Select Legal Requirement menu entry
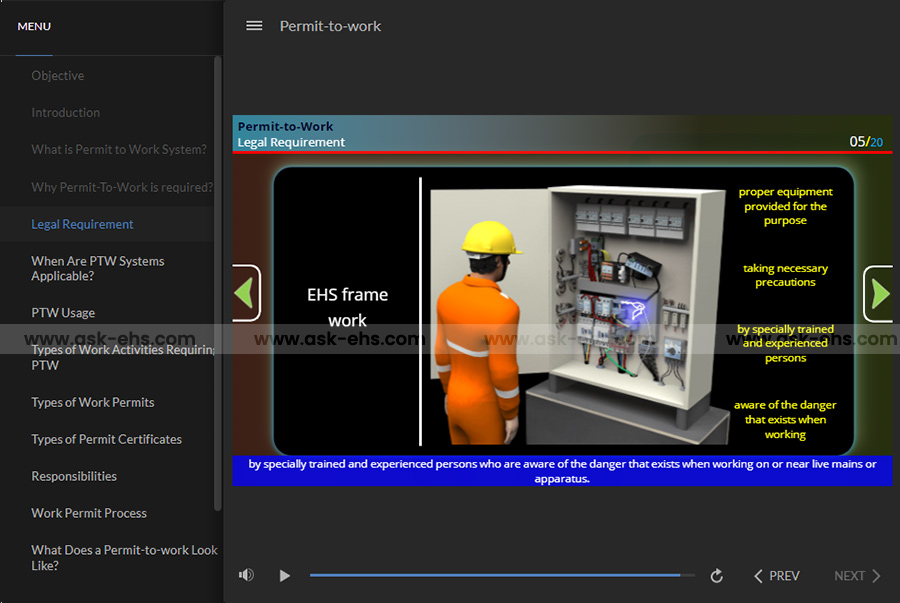This screenshot has width=900, height=603. [82, 224]
